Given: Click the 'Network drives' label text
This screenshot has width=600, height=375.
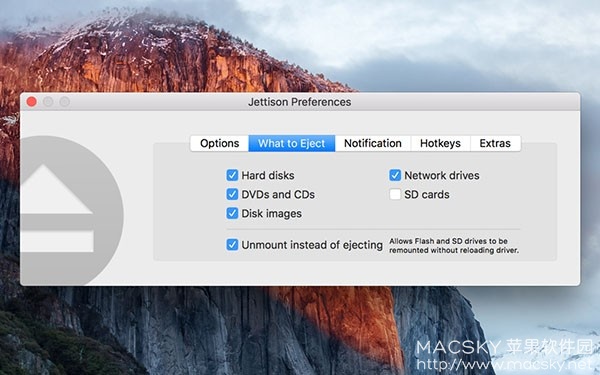Looking at the screenshot, I should (442, 176).
